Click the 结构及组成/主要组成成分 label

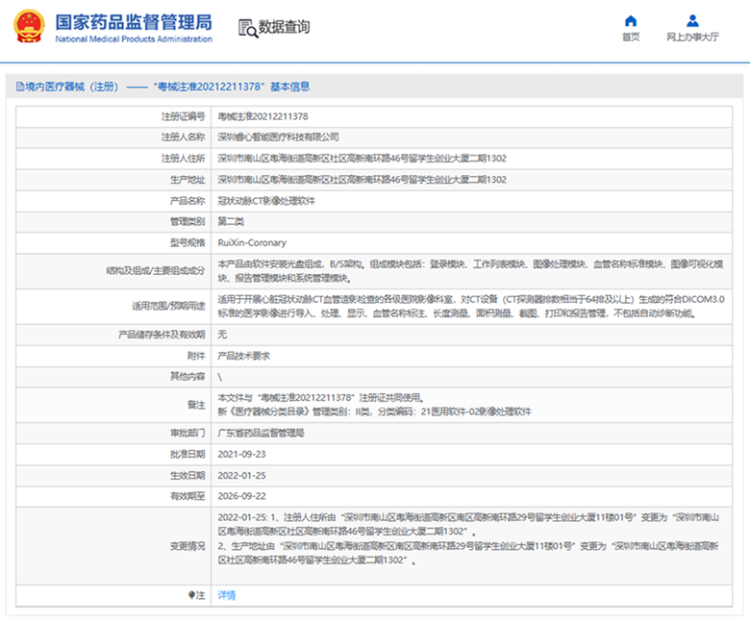pyautogui.click(x=155, y=271)
